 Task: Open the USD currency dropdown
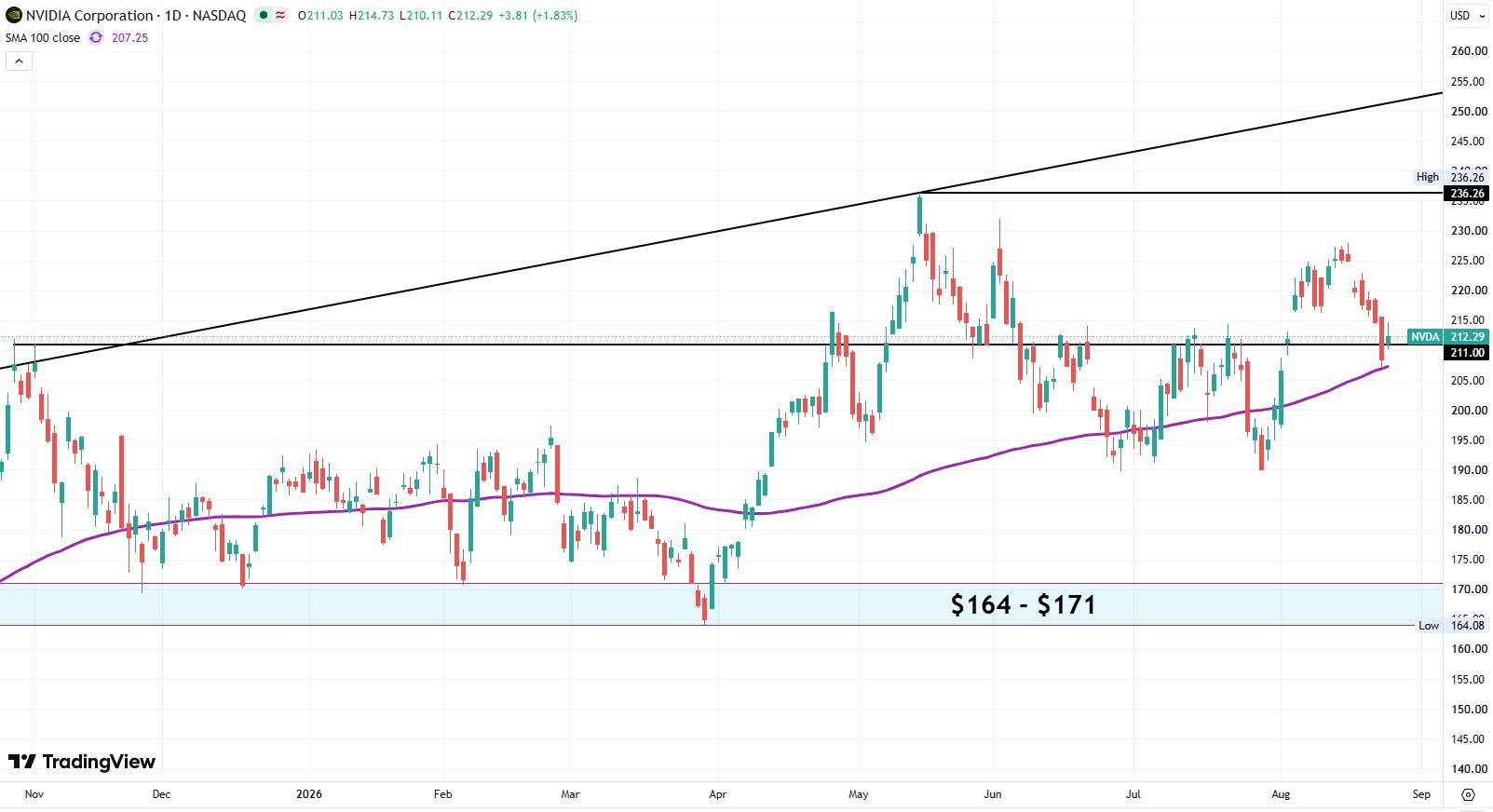tap(1467, 15)
